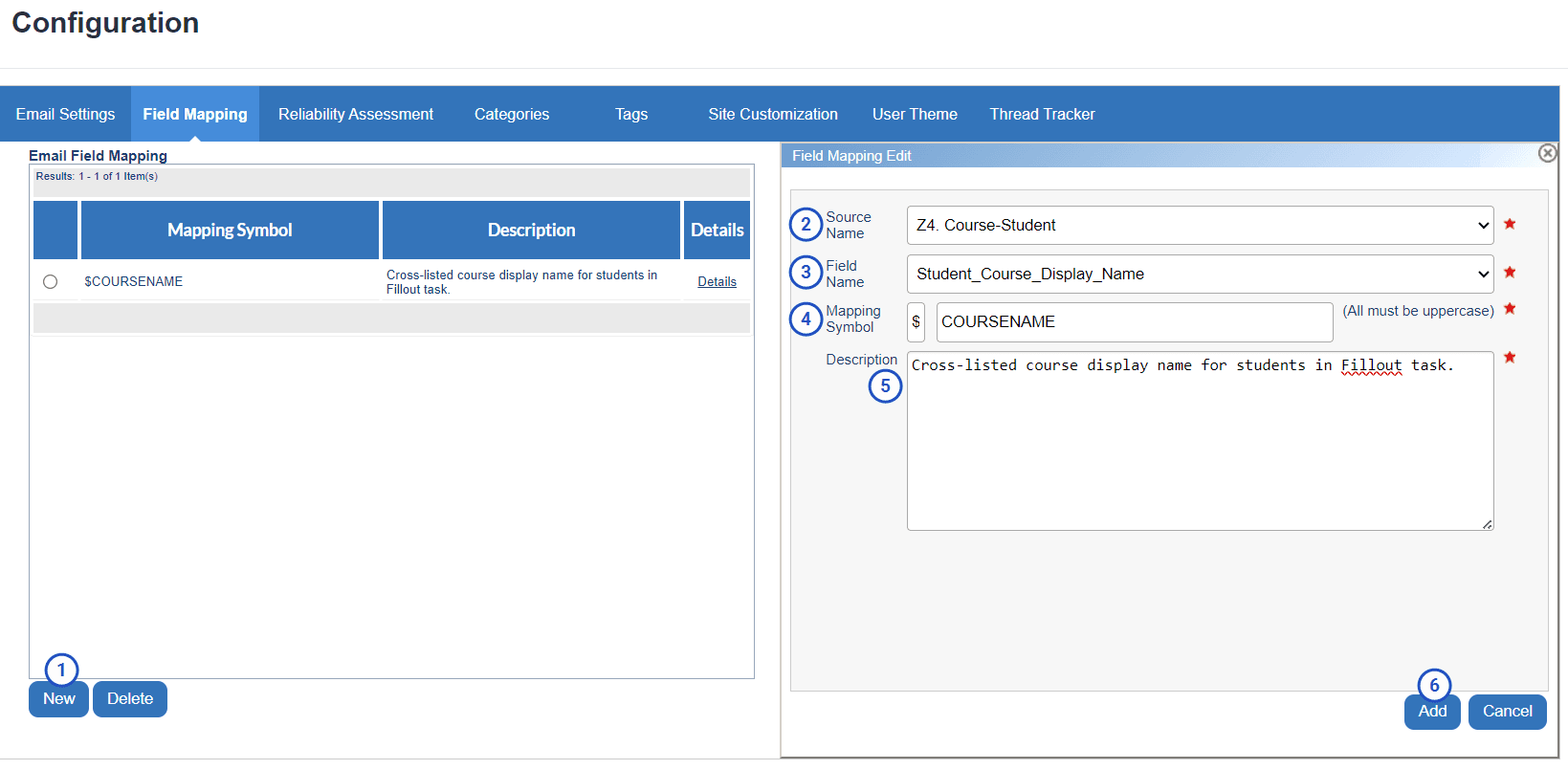Open the Tags tab
Screen dimensions: 1568x770
point(631,114)
